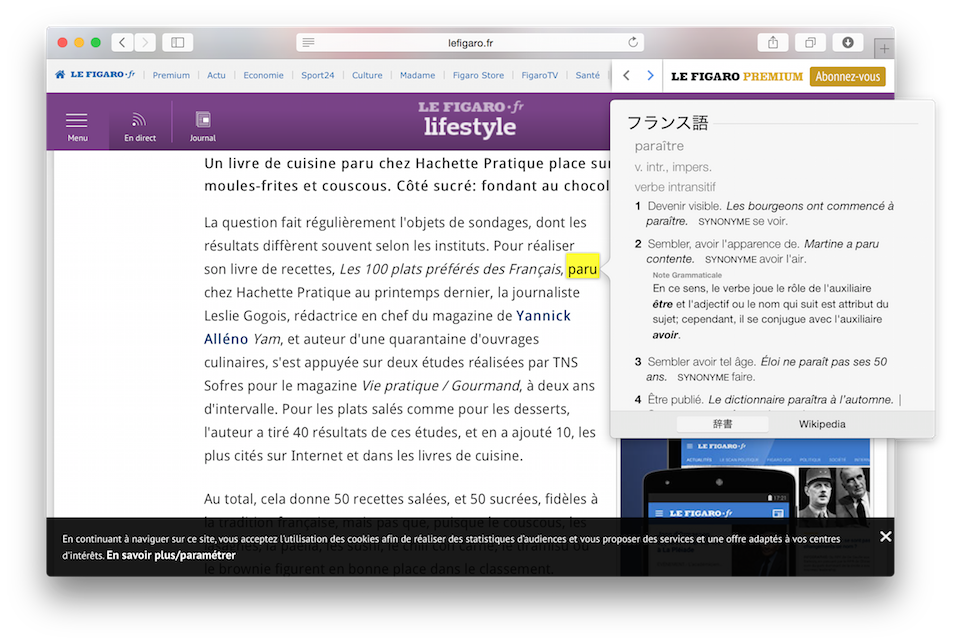Switch to Wikipedia tab in dictionary popup
960x643 pixels.
click(821, 424)
